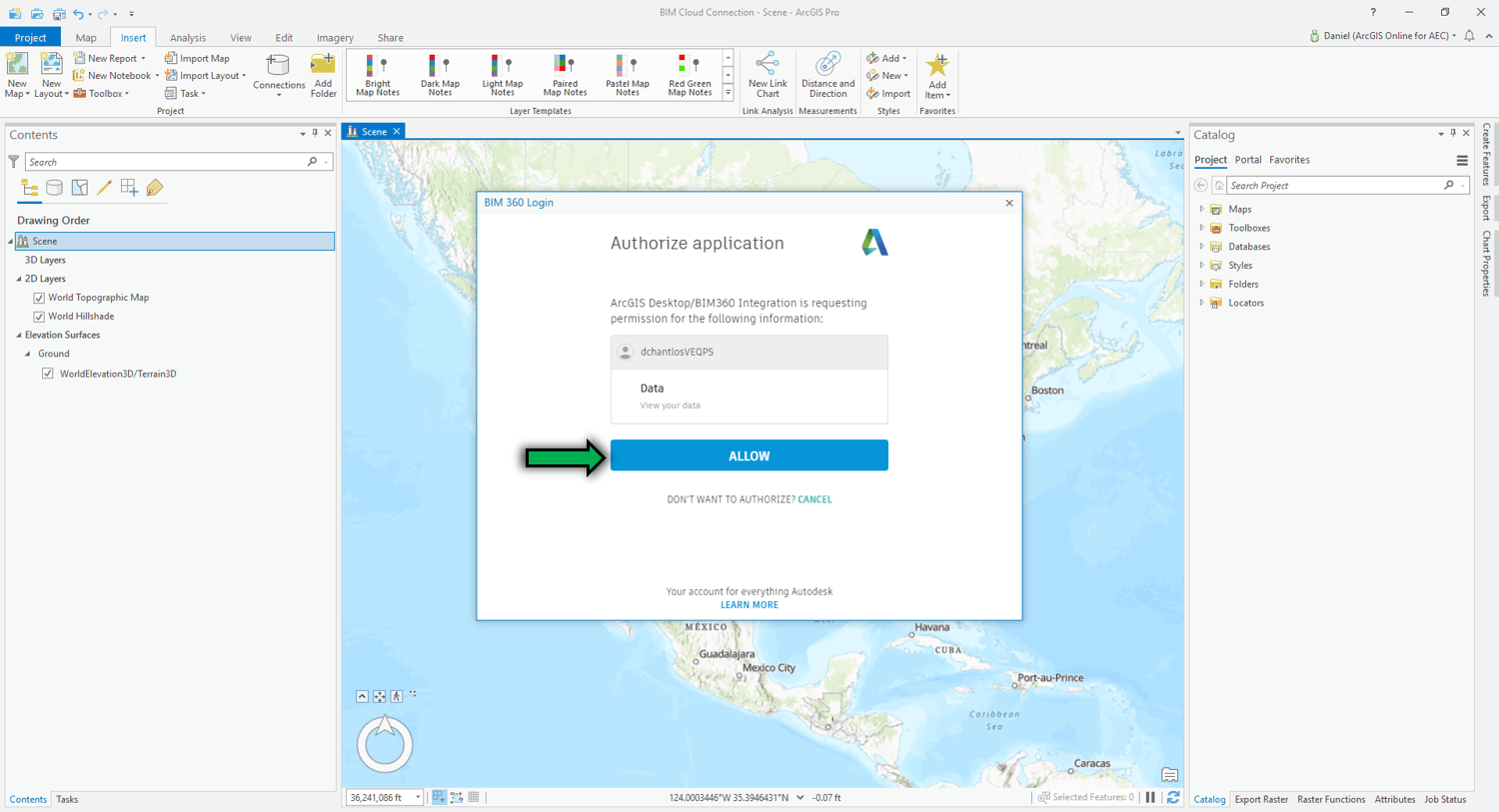Pause drawing in the status bar

pos(1151,797)
